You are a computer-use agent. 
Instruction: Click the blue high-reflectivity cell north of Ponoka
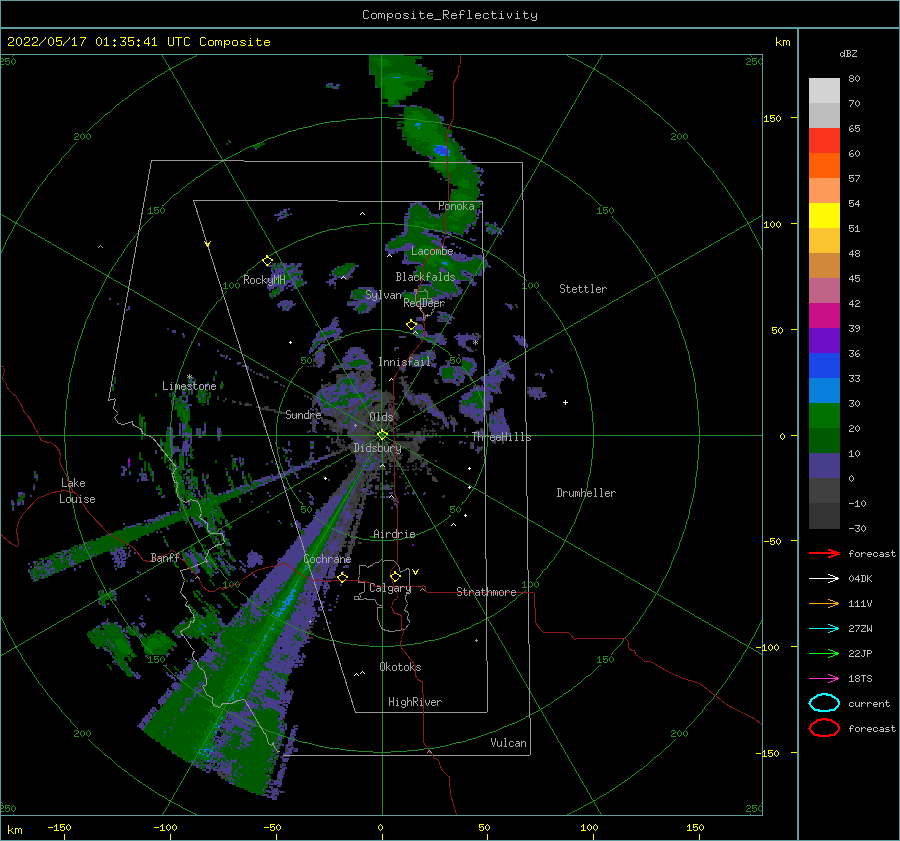tap(441, 150)
